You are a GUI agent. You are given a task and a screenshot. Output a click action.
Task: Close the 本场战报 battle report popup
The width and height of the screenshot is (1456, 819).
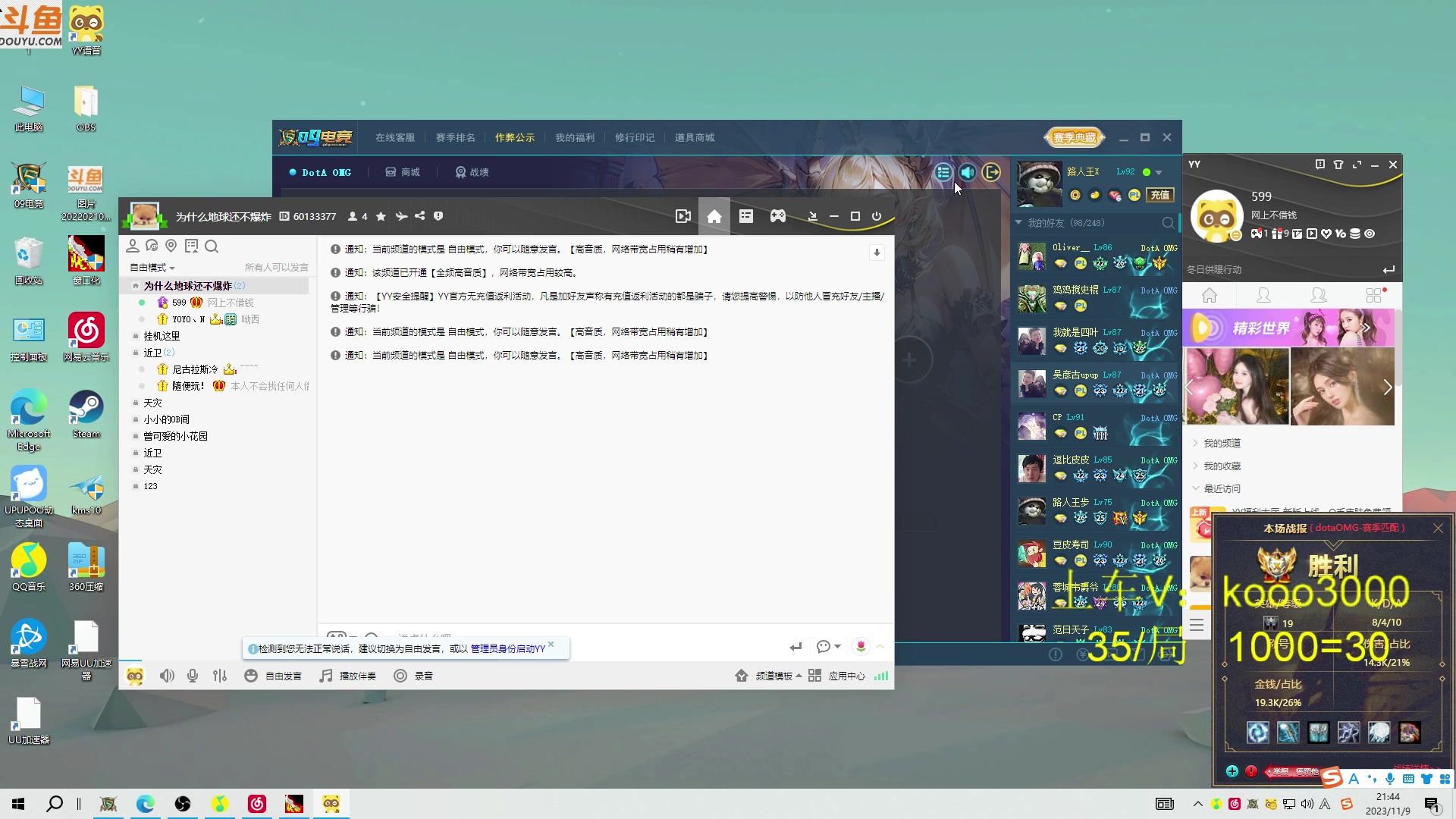(x=1438, y=529)
